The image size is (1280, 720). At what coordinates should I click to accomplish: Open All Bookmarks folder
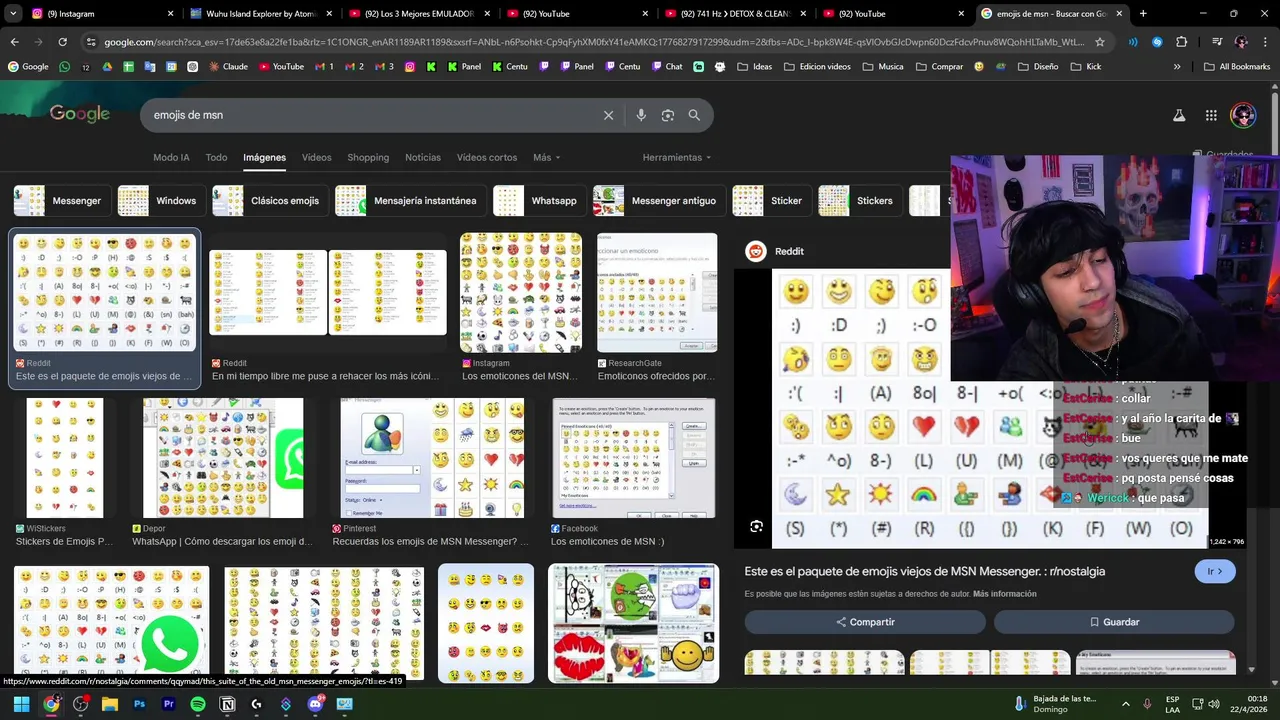coord(1237,66)
